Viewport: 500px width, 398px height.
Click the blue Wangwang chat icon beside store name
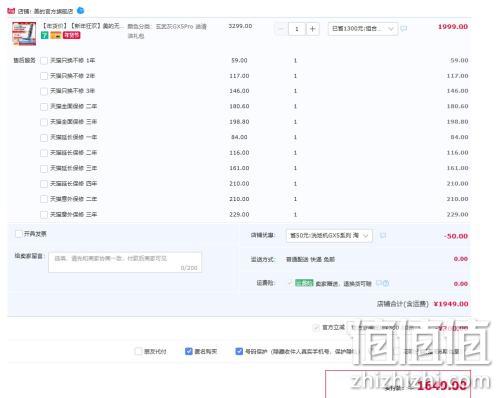80,11
